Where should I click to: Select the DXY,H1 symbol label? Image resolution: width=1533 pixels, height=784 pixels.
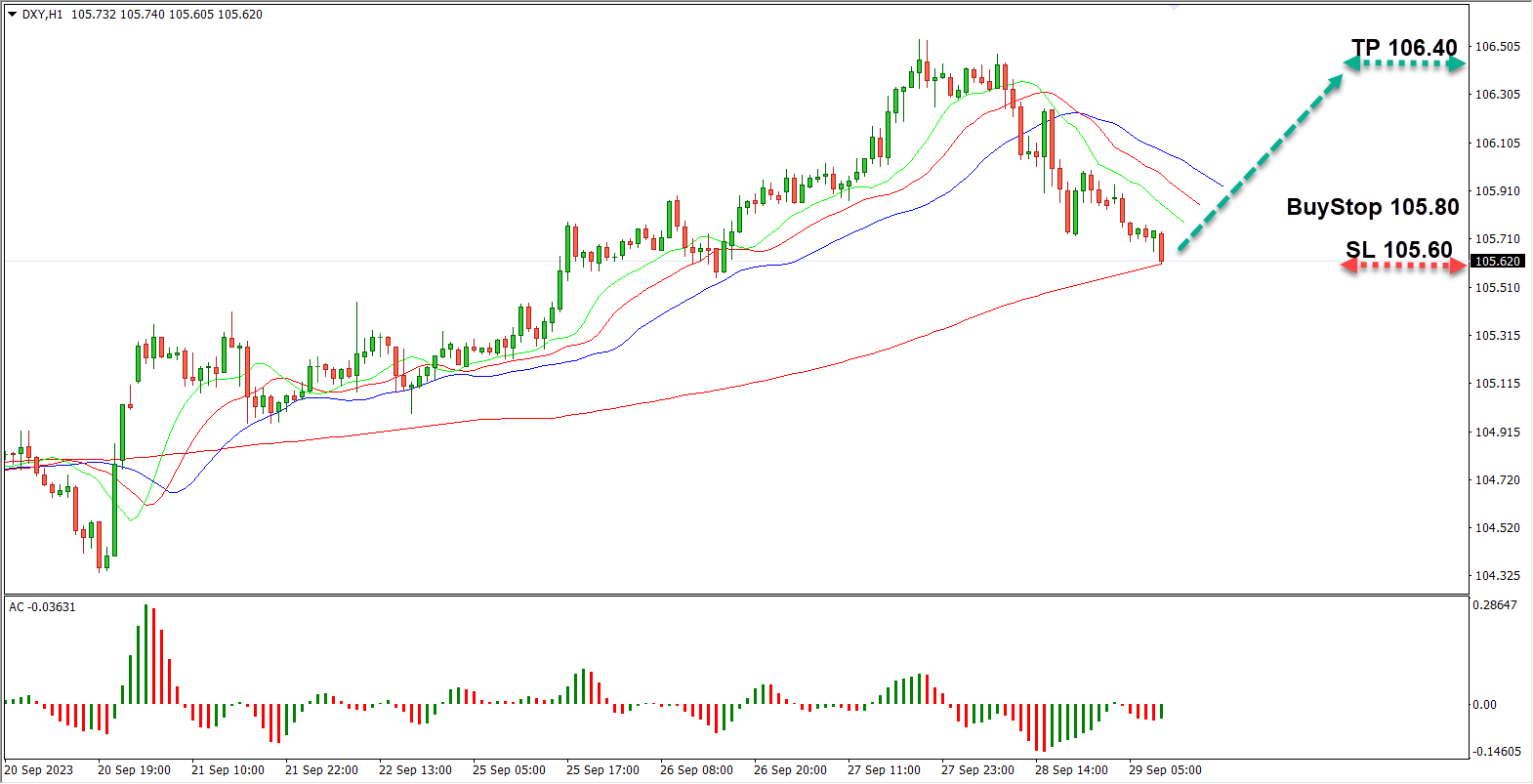point(42,15)
